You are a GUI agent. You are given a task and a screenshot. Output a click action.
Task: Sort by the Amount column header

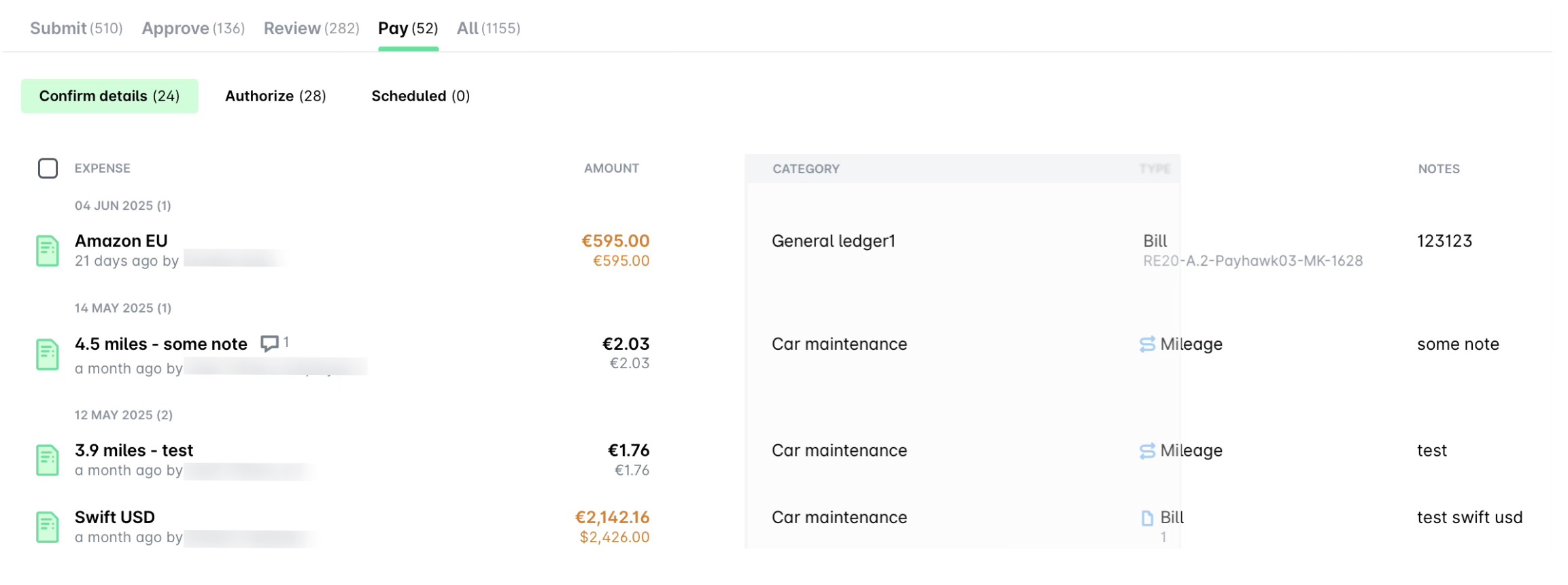click(611, 169)
